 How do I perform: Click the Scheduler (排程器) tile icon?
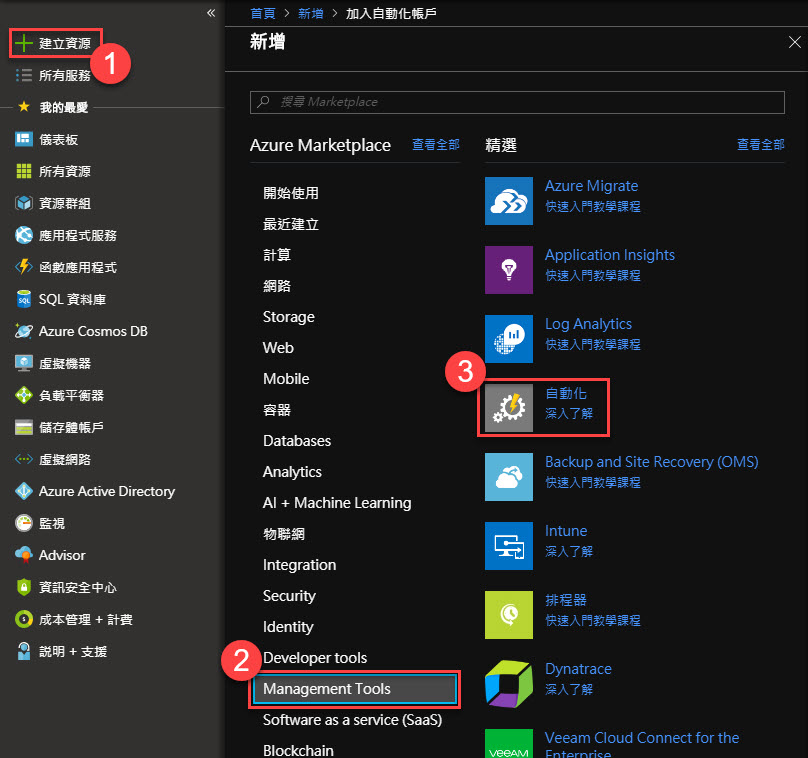[x=509, y=615]
